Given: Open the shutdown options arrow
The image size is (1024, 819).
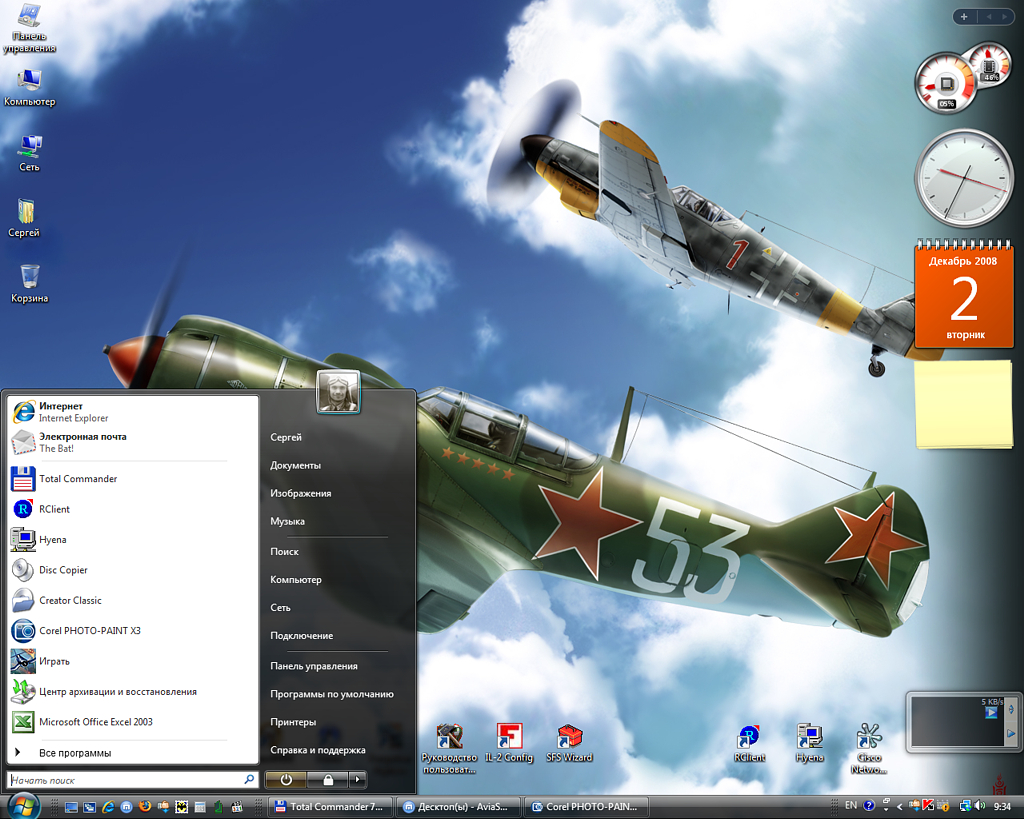Looking at the screenshot, I should [357, 779].
